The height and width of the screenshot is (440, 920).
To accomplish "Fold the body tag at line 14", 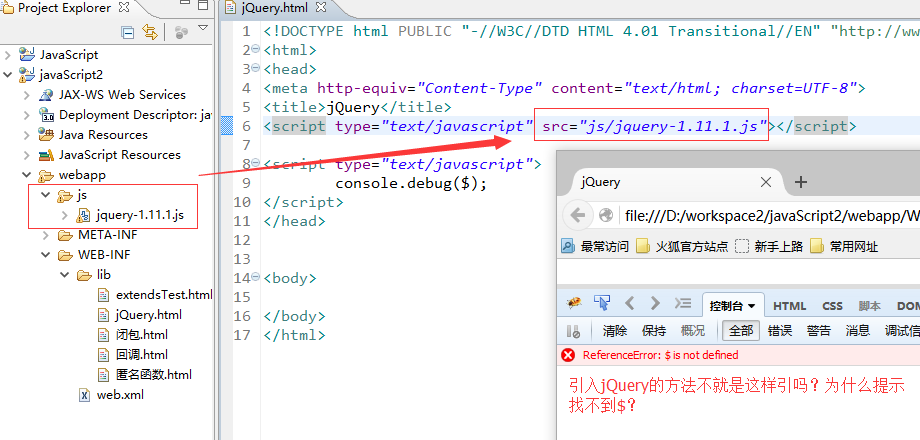I will 255,277.
